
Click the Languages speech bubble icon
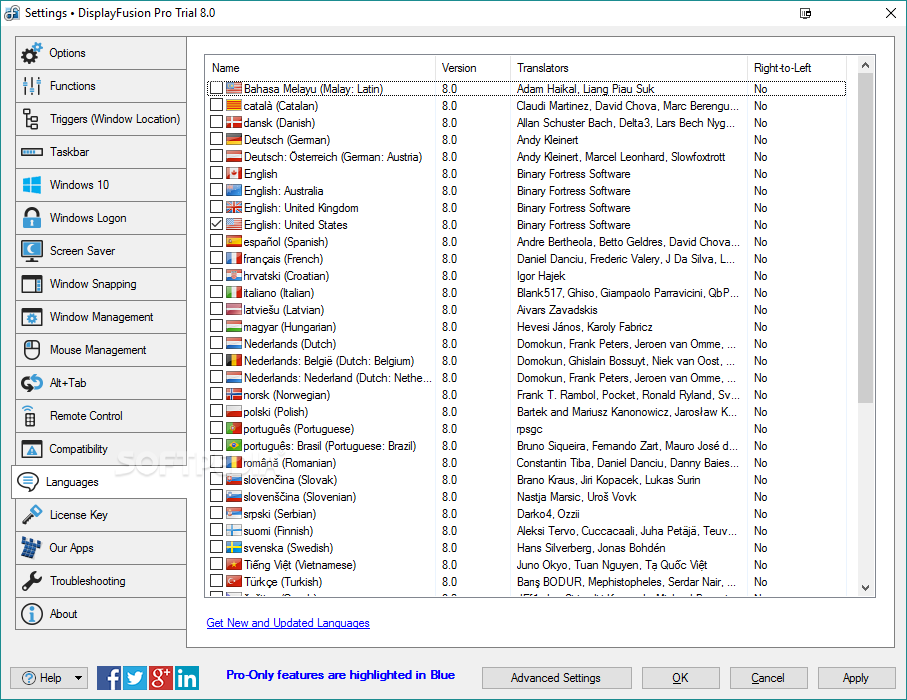pos(28,481)
